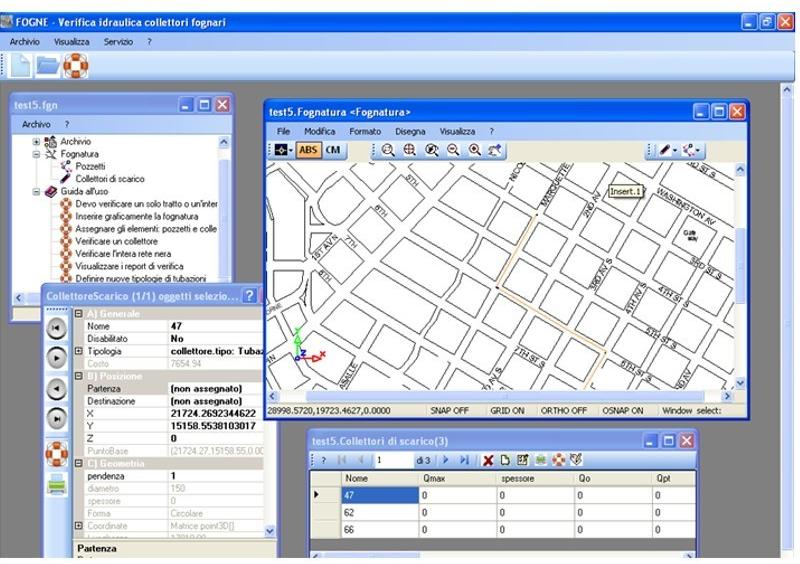
Task: Click the red X delete record icon
Action: click(488, 460)
